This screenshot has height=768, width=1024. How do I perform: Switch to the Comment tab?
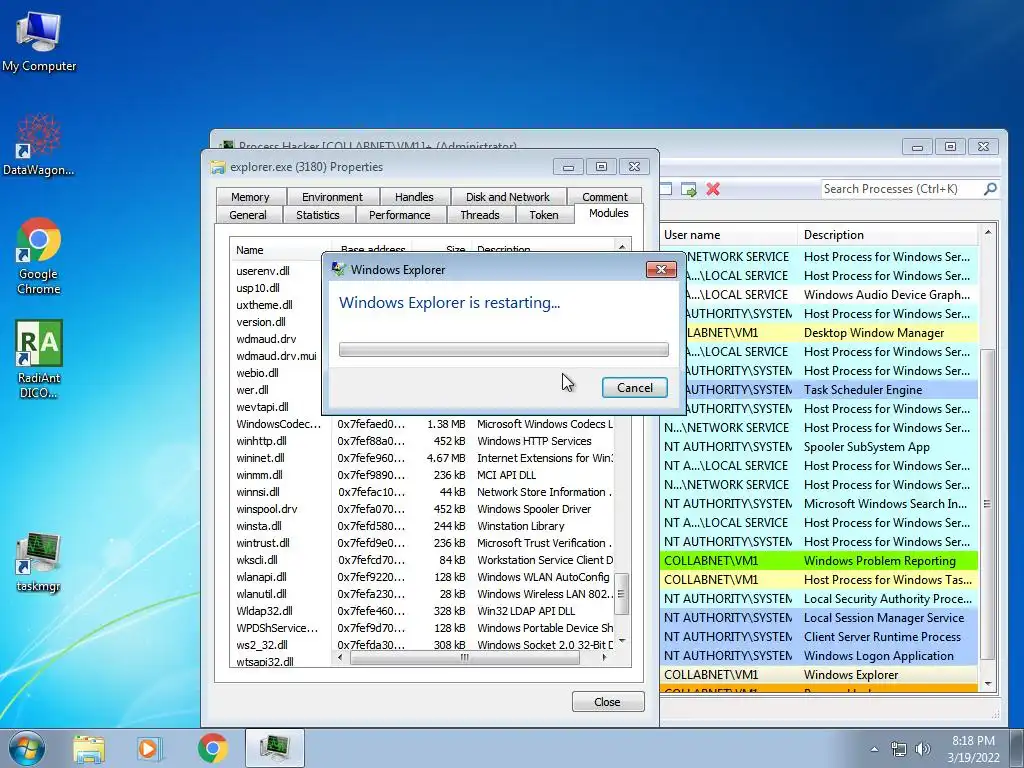605,197
